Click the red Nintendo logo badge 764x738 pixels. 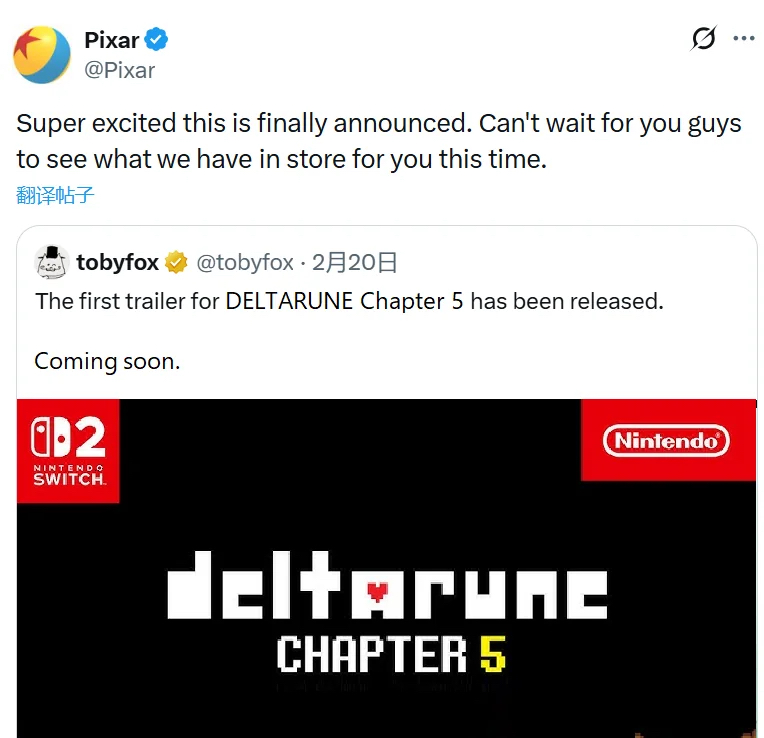tap(666, 440)
